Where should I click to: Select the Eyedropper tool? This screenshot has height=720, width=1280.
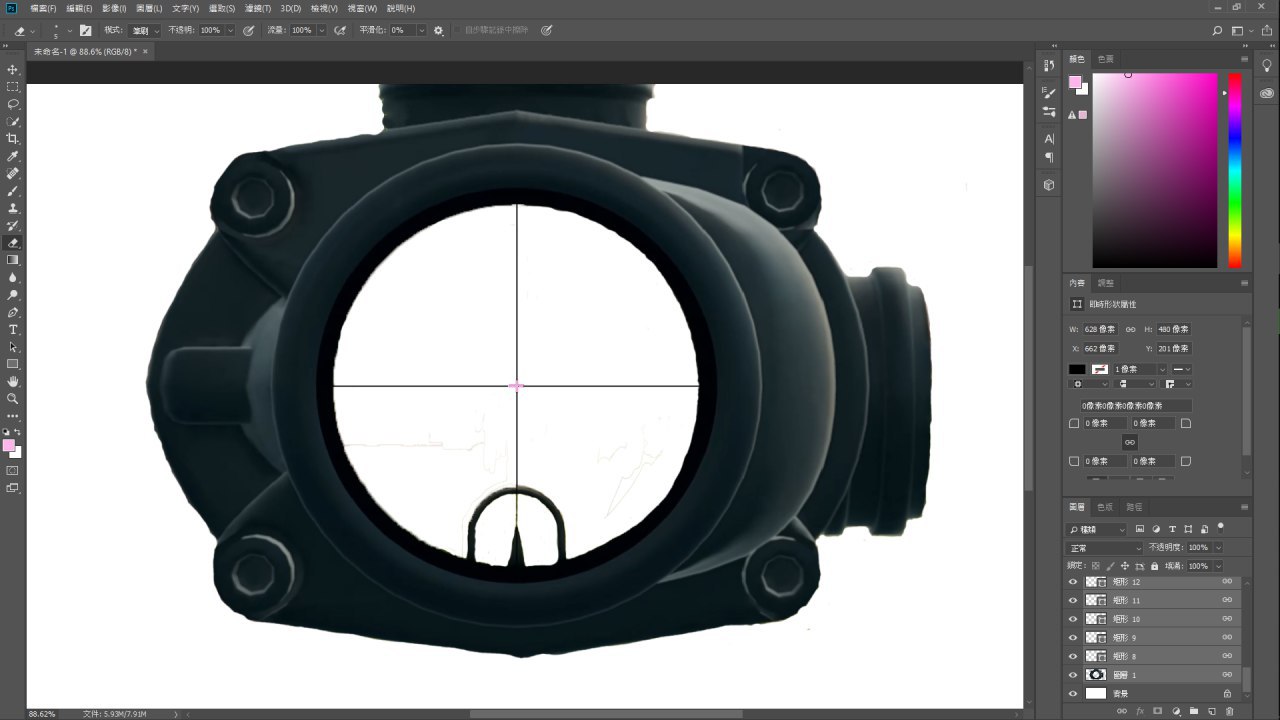coord(13,157)
